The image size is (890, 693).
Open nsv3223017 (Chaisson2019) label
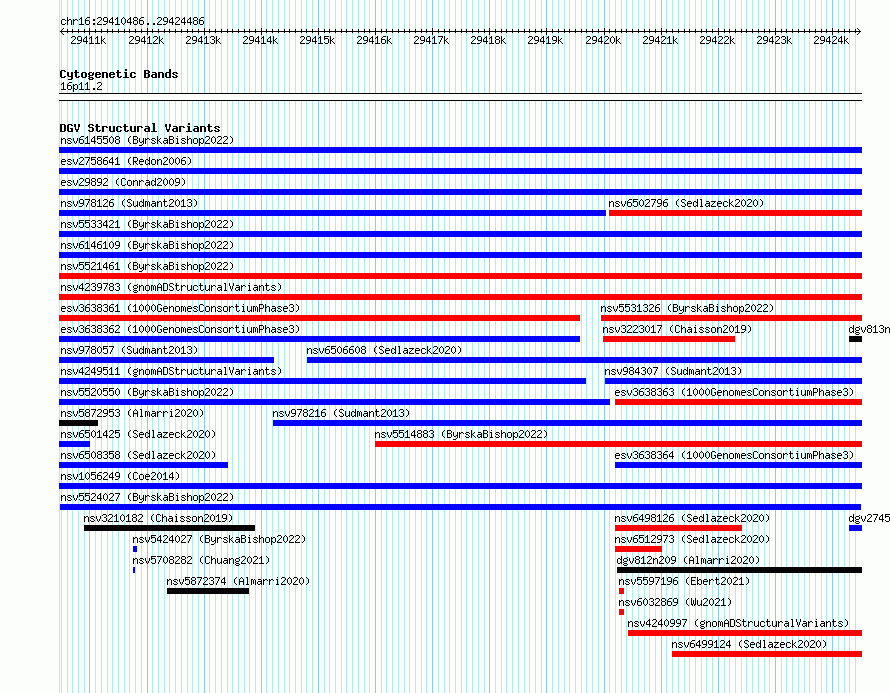click(677, 329)
